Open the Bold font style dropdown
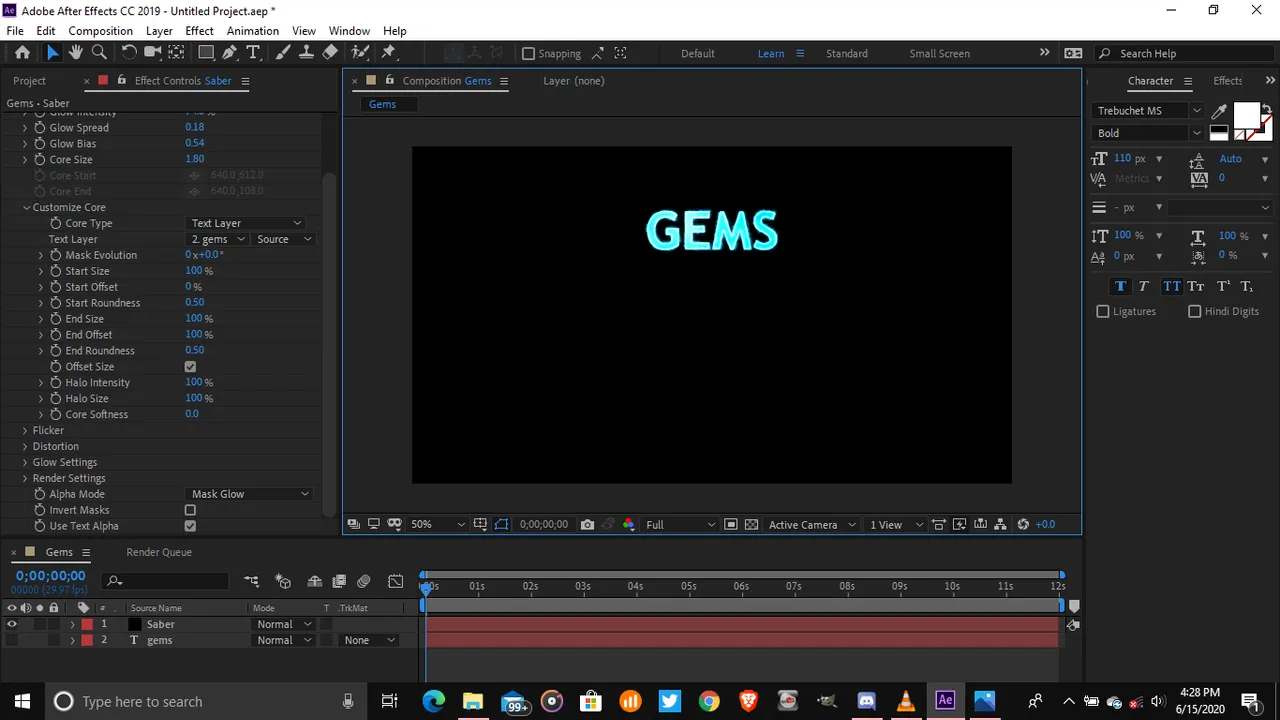1280x720 pixels. click(1149, 133)
